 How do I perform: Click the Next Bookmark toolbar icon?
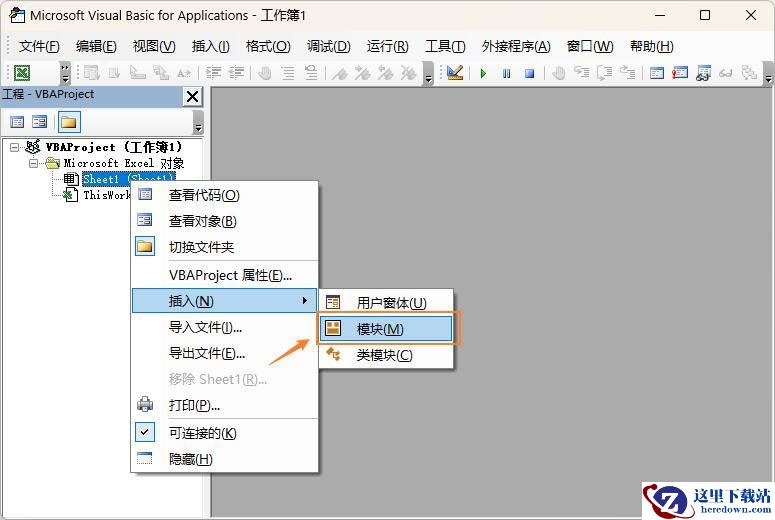pos(363,73)
